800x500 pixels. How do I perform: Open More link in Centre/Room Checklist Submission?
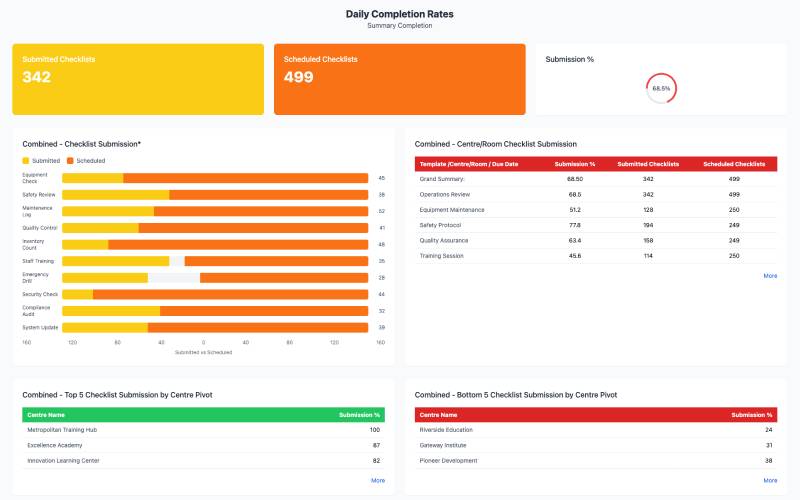coord(770,275)
